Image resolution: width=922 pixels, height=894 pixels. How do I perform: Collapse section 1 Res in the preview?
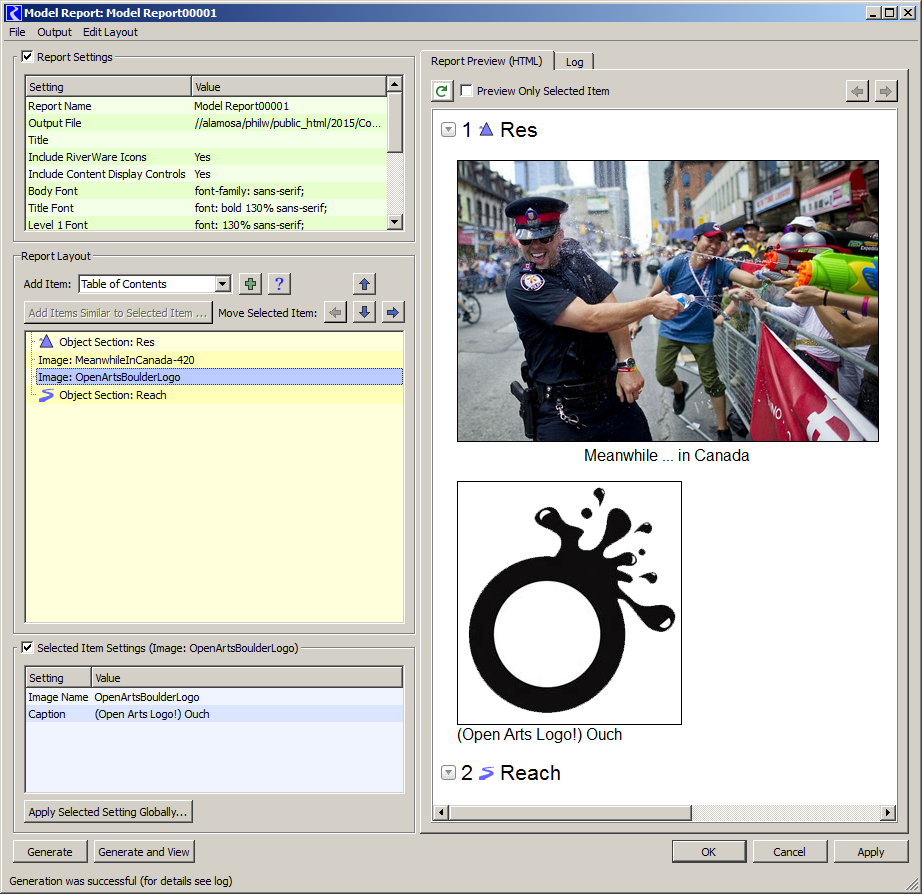[x=448, y=129]
